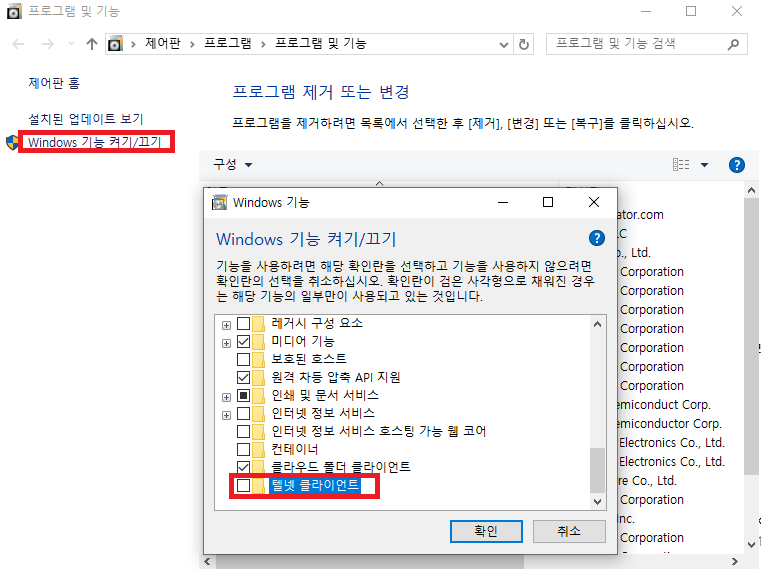Open 제어판 홈 link
761x569 pixels.
tap(54, 83)
